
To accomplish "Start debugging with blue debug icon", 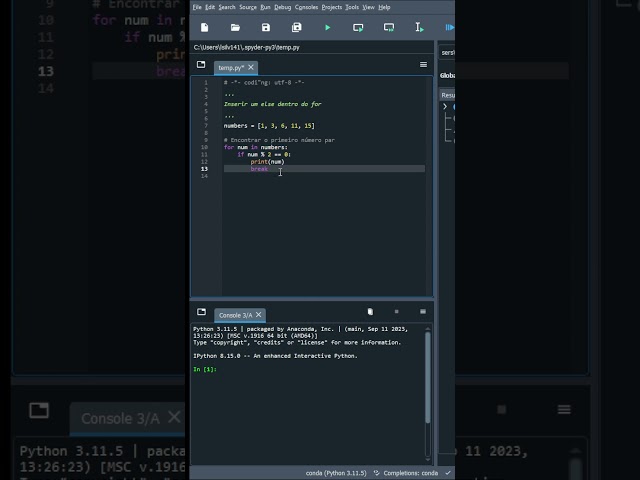I will pyautogui.click(x=449, y=27).
